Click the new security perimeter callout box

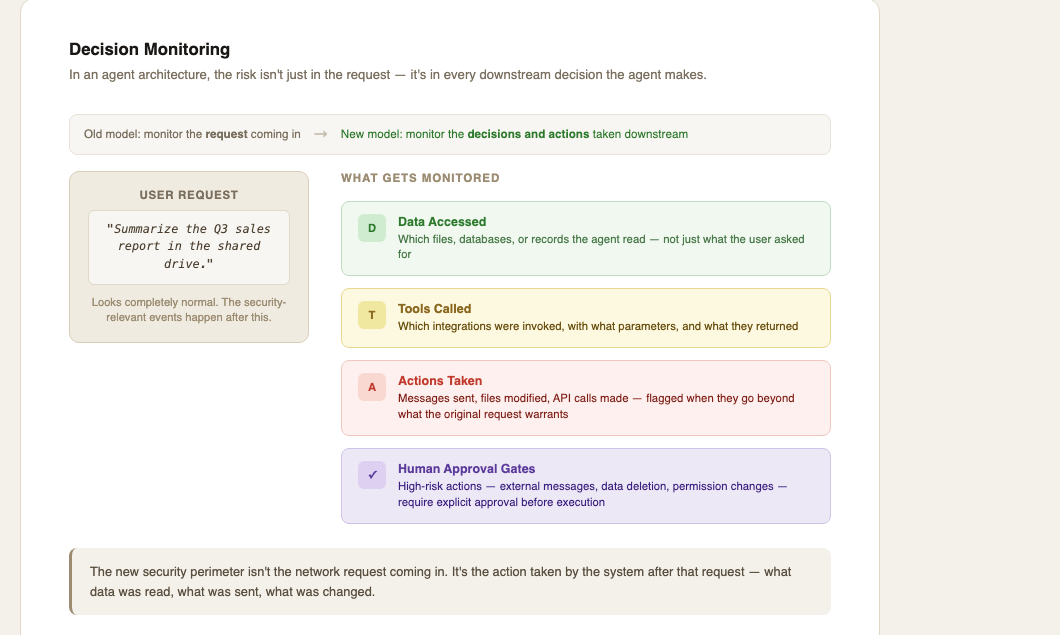pos(450,582)
